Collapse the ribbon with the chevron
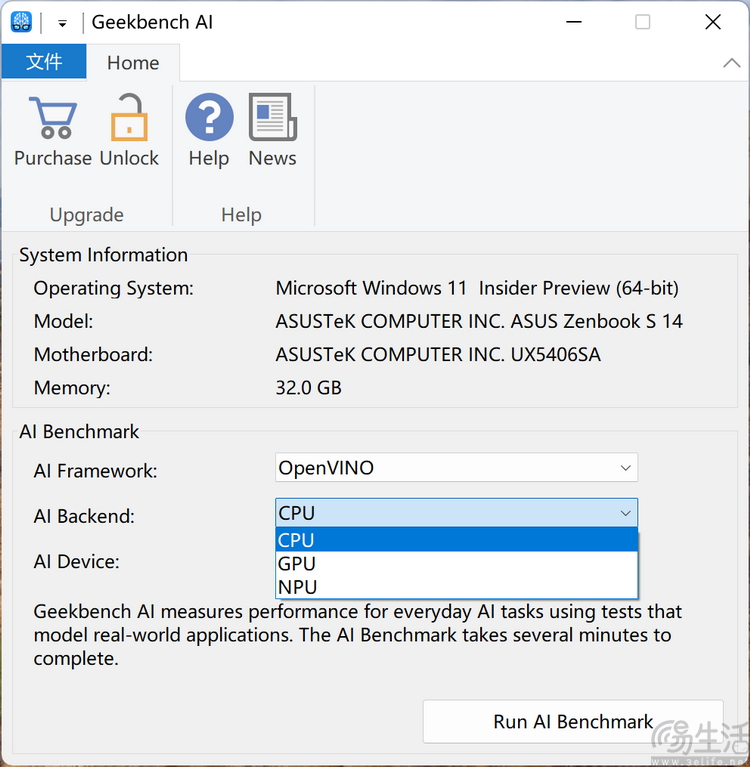The image size is (750, 767). point(731,63)
